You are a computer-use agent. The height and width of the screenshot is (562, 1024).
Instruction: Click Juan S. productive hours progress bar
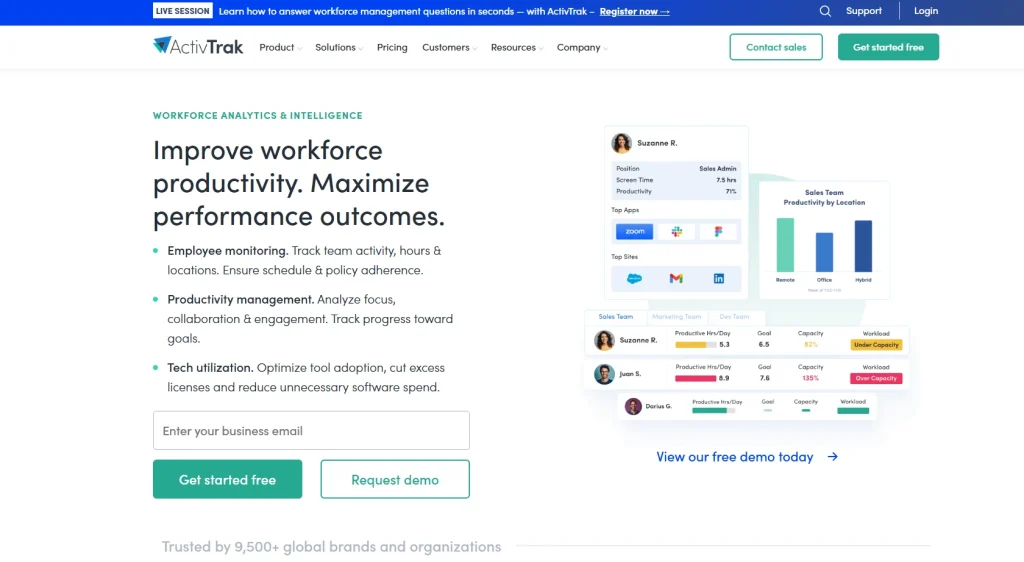click(x=696, y=379)
